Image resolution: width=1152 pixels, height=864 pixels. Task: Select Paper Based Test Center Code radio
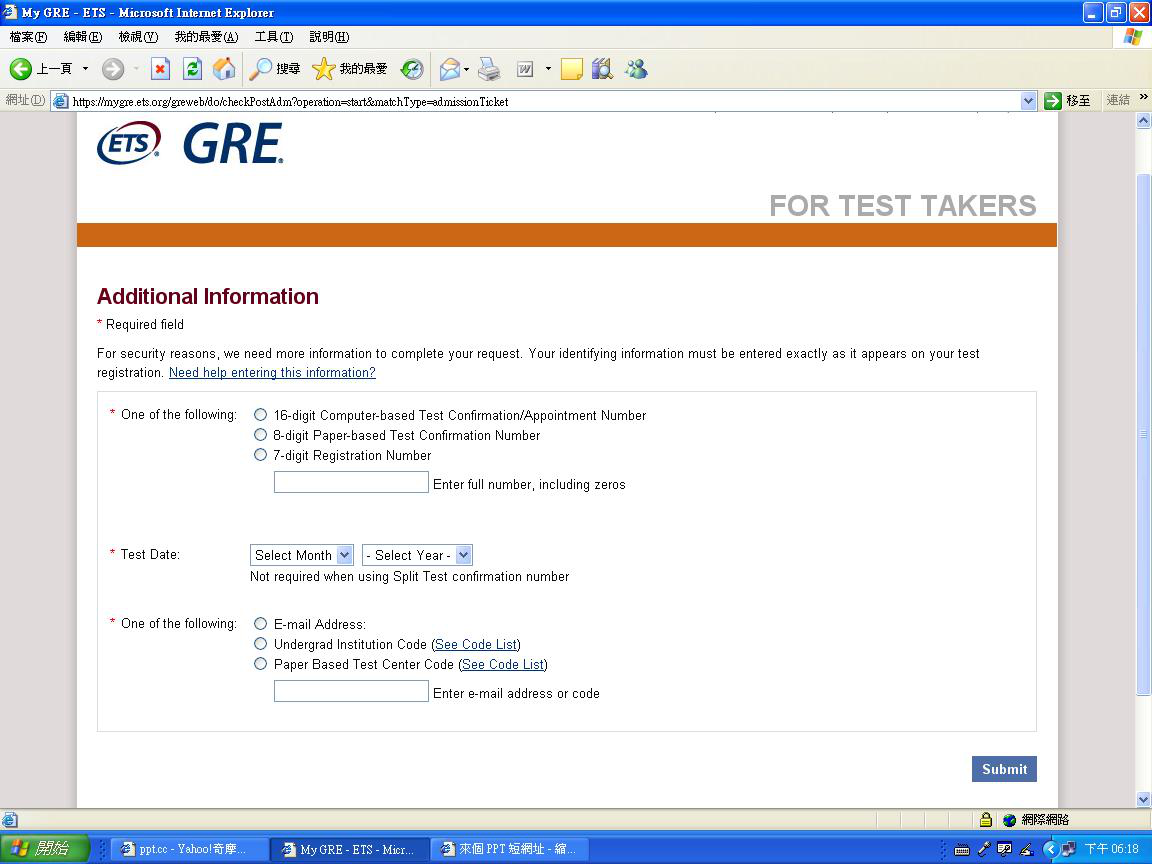point(260,663)
